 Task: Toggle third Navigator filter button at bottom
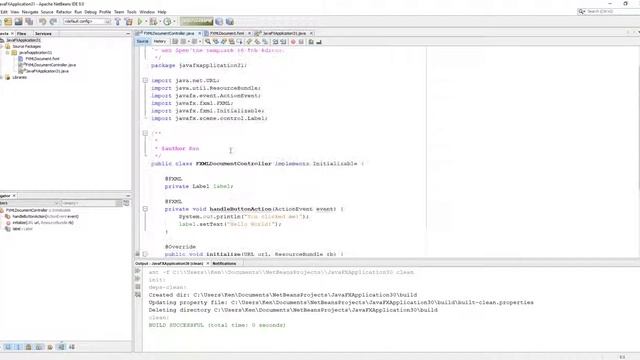point(29,347)
